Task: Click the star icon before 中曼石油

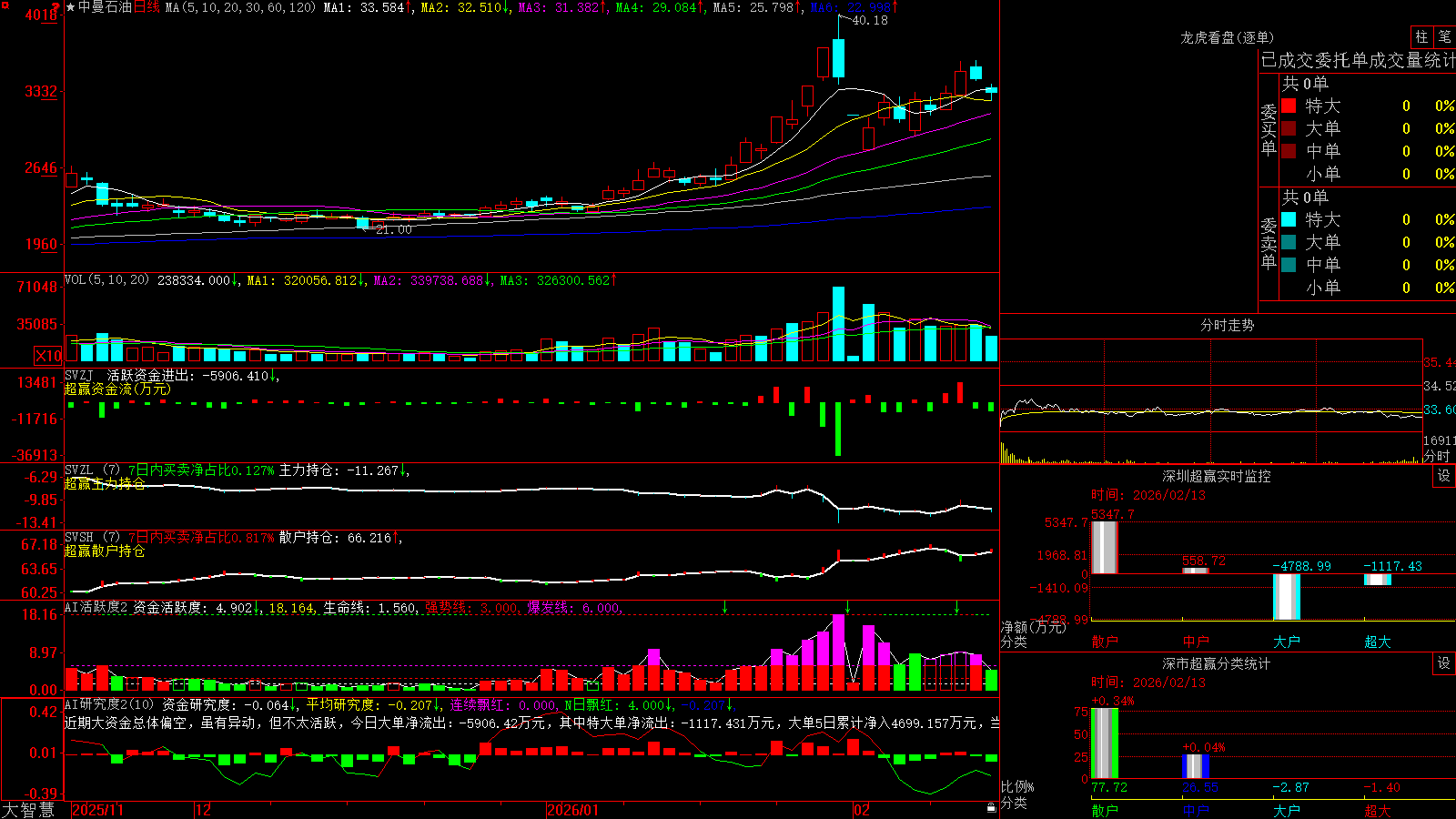Action: coord(70,7)
